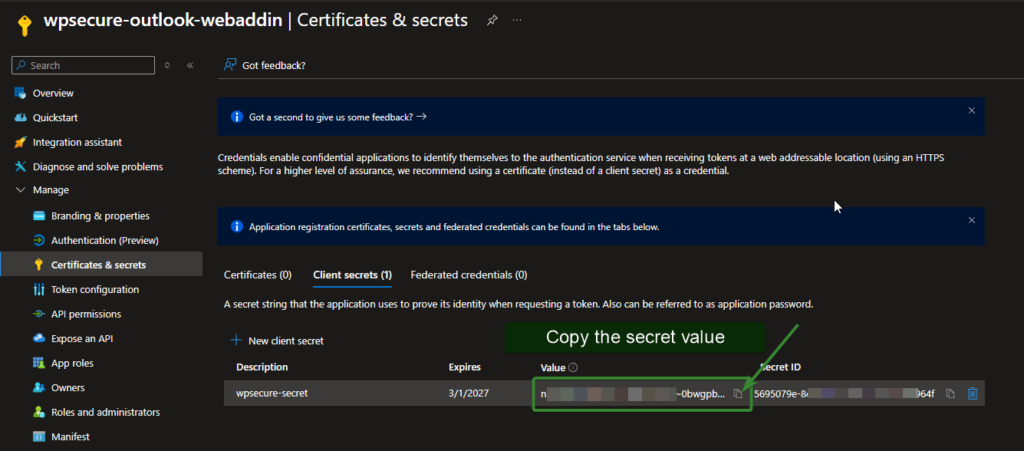Select the Client secrets (1) tab
Viewport: 1024px width, 451px height.
click(x=352, y=274)
